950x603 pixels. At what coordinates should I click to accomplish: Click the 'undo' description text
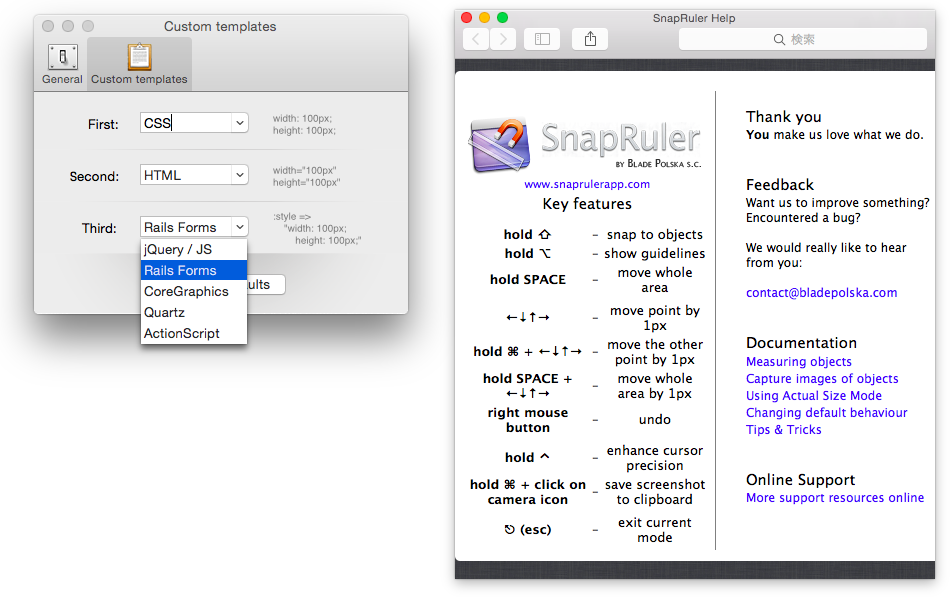point(655,419)
